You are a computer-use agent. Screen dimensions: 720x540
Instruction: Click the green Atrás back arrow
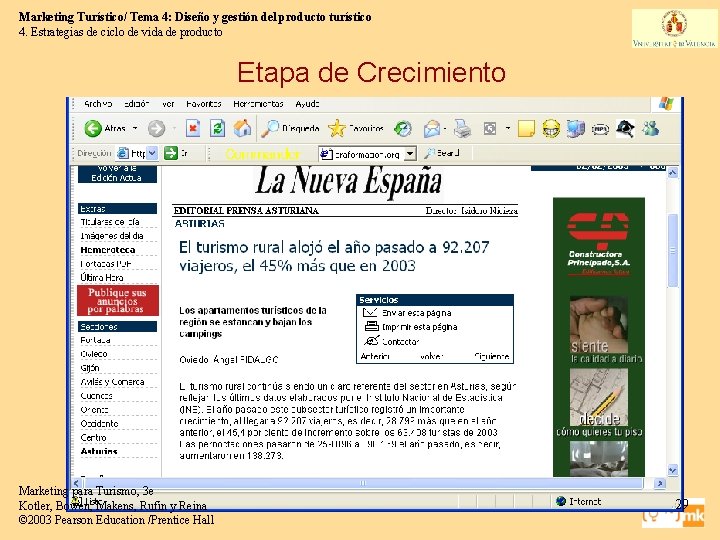point(93,129)
